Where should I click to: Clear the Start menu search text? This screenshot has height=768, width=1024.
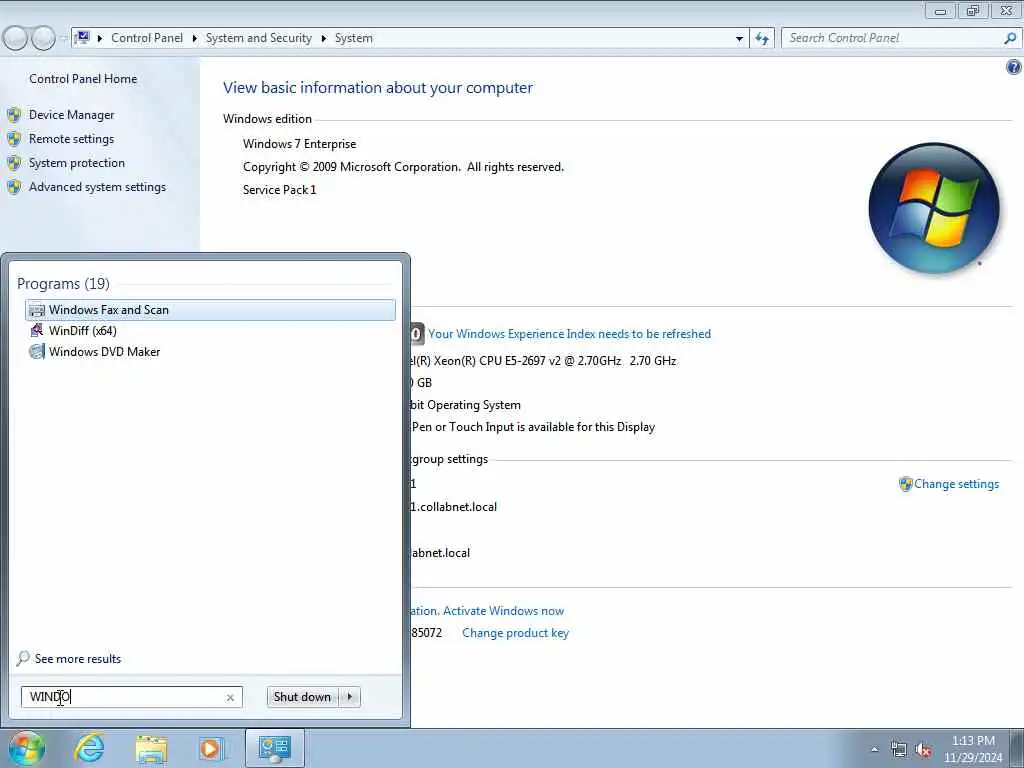230,697
